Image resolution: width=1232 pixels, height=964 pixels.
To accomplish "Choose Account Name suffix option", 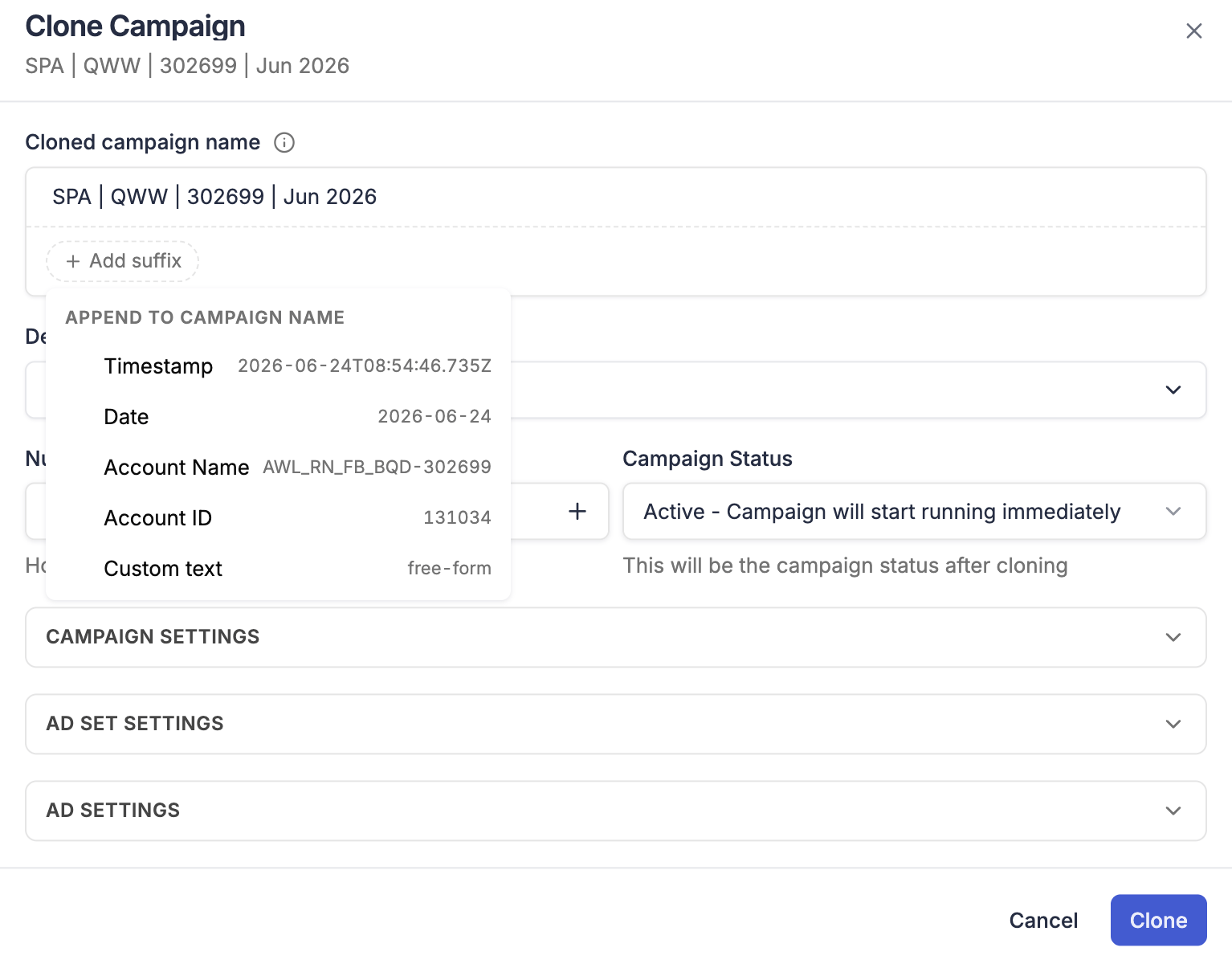I will (x=279, y=468).
